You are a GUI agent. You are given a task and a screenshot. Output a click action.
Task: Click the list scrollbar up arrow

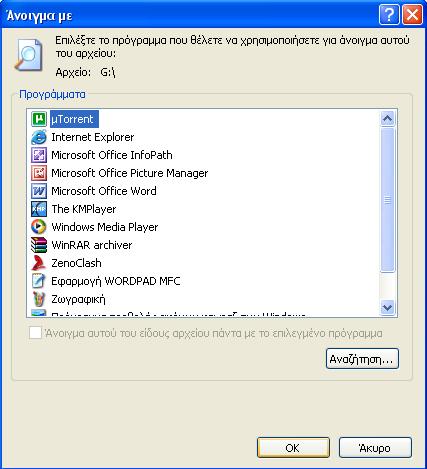(387, 119)
